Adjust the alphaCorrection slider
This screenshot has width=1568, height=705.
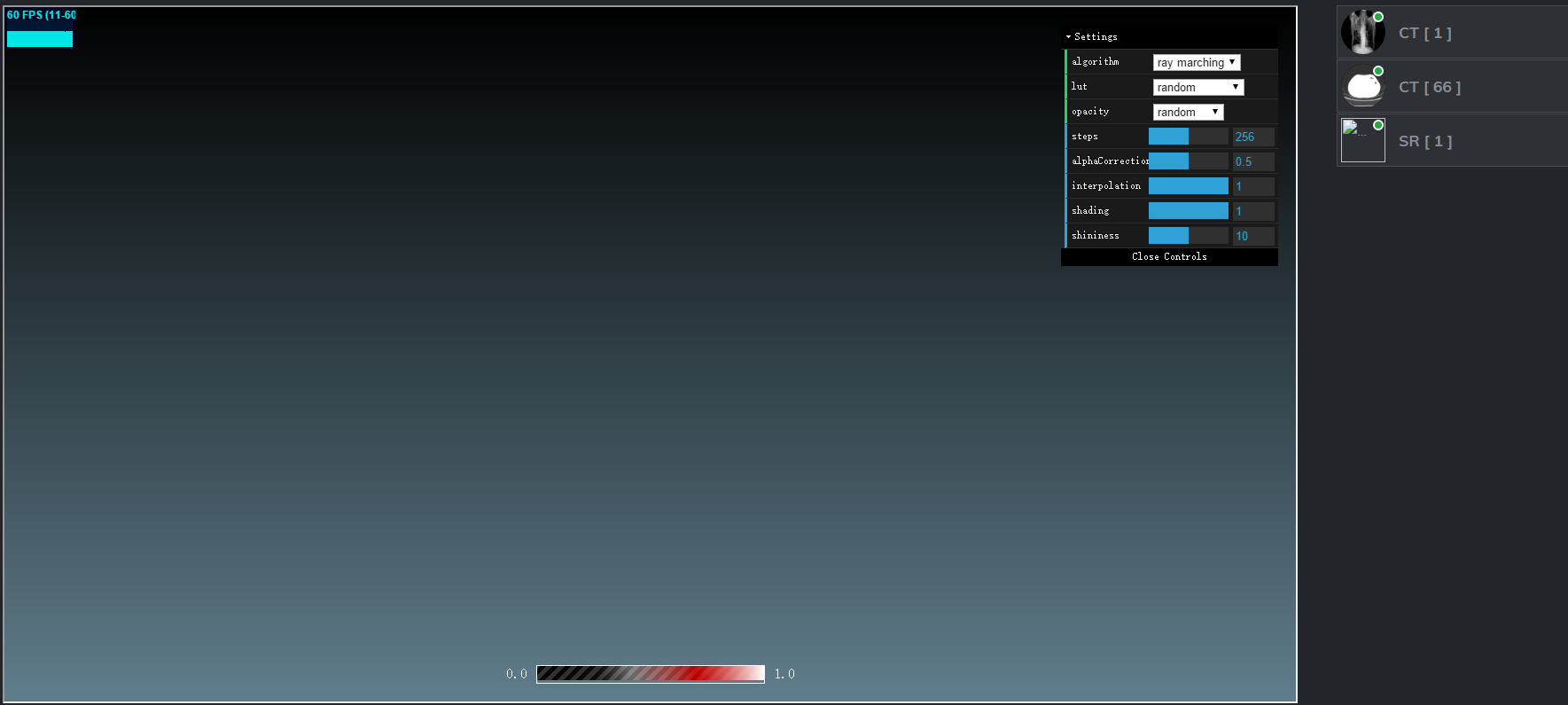click(1189, 161)
